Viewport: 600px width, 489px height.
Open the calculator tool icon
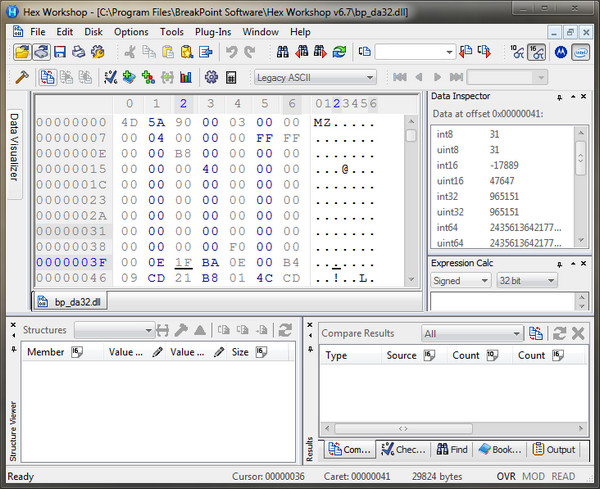coord(231,77)
